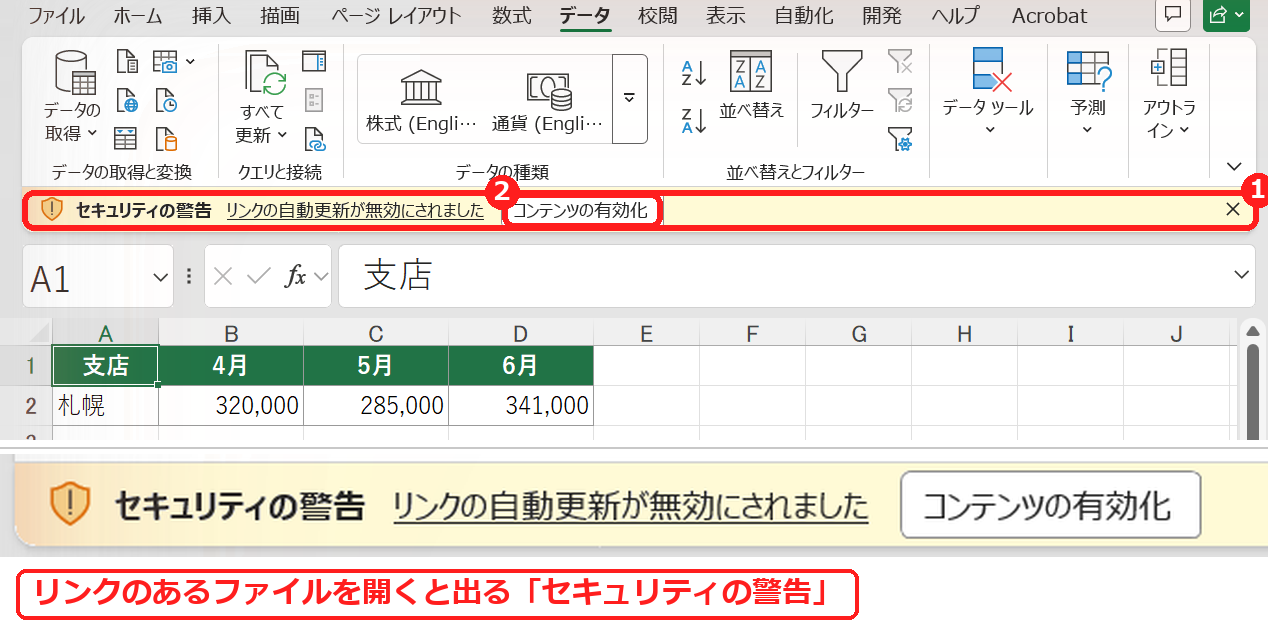Open the Queries & Connections pane icon
Screen dimensions: 1268x627
point(314,62)
